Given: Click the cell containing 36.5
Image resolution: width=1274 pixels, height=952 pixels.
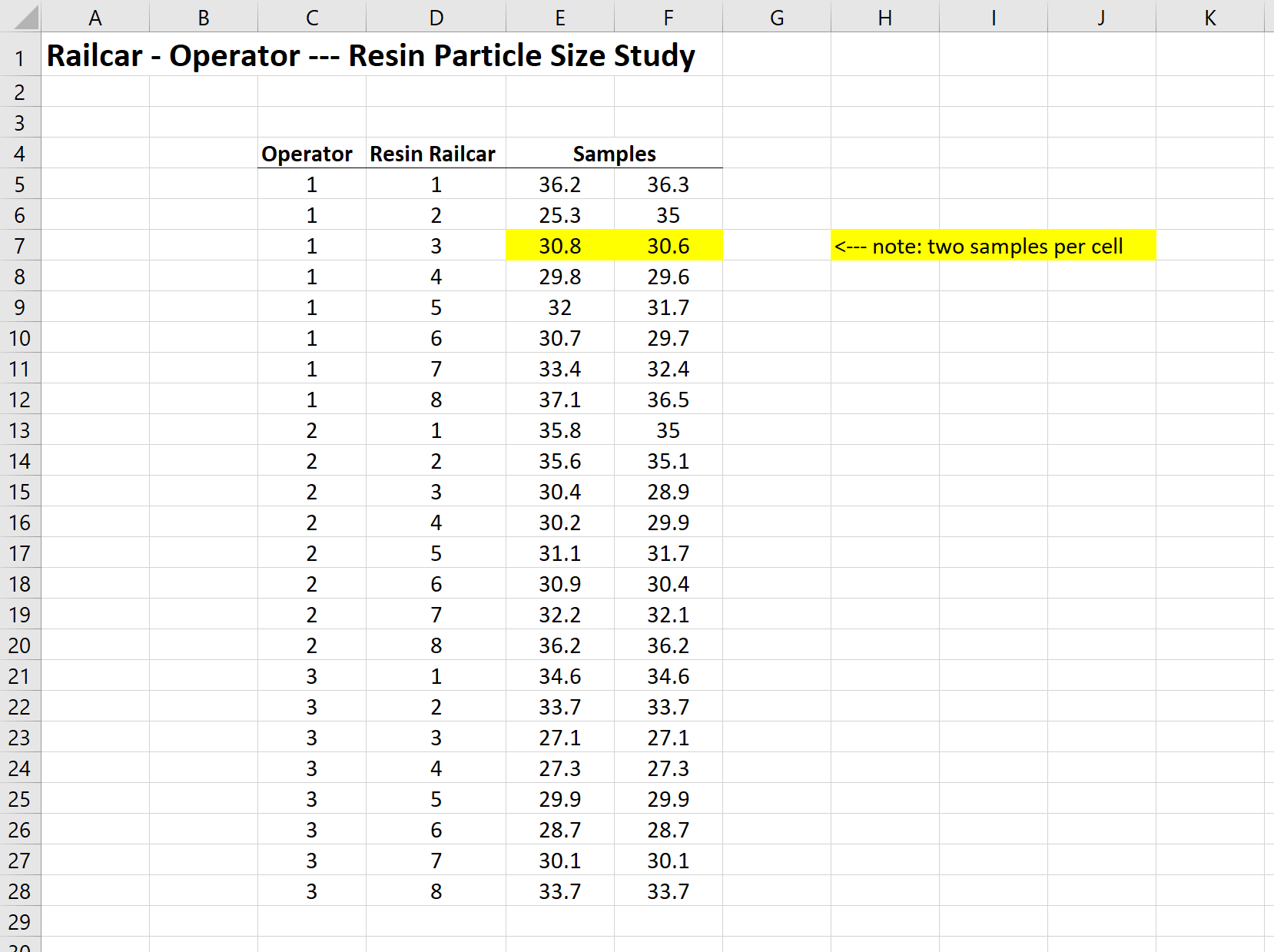Looking at the screenshot, I should coord(669,400).
